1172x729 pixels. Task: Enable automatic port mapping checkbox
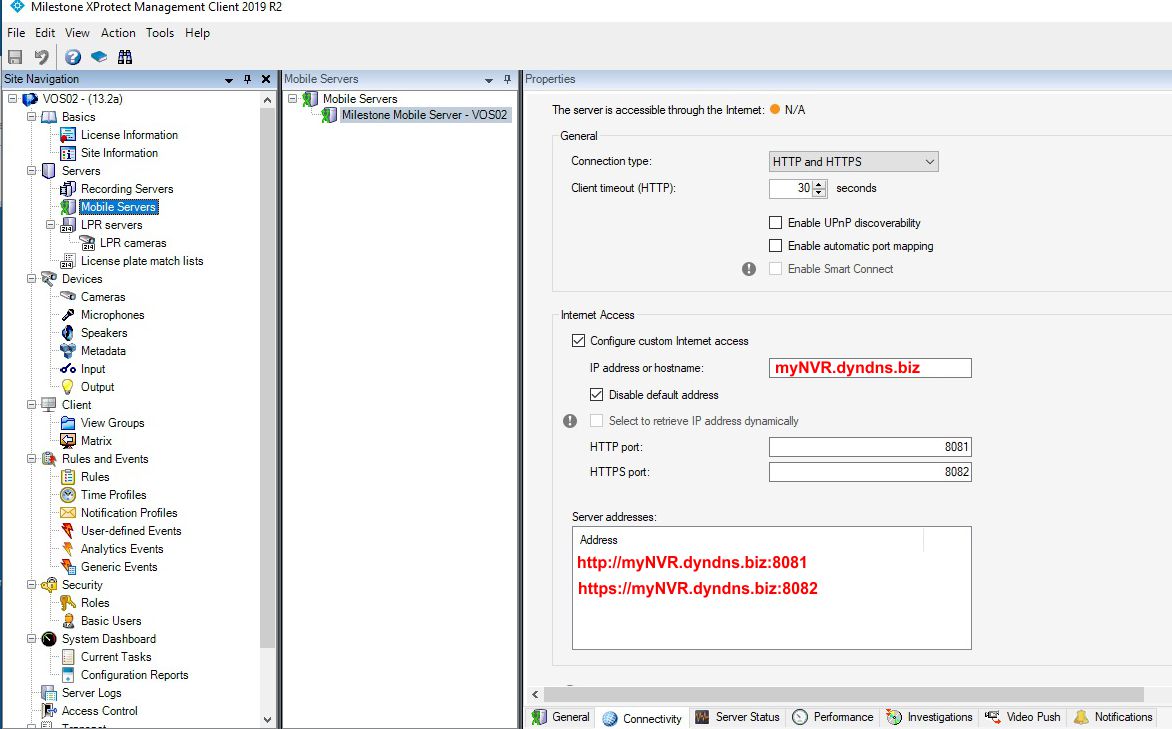(776, 246)
